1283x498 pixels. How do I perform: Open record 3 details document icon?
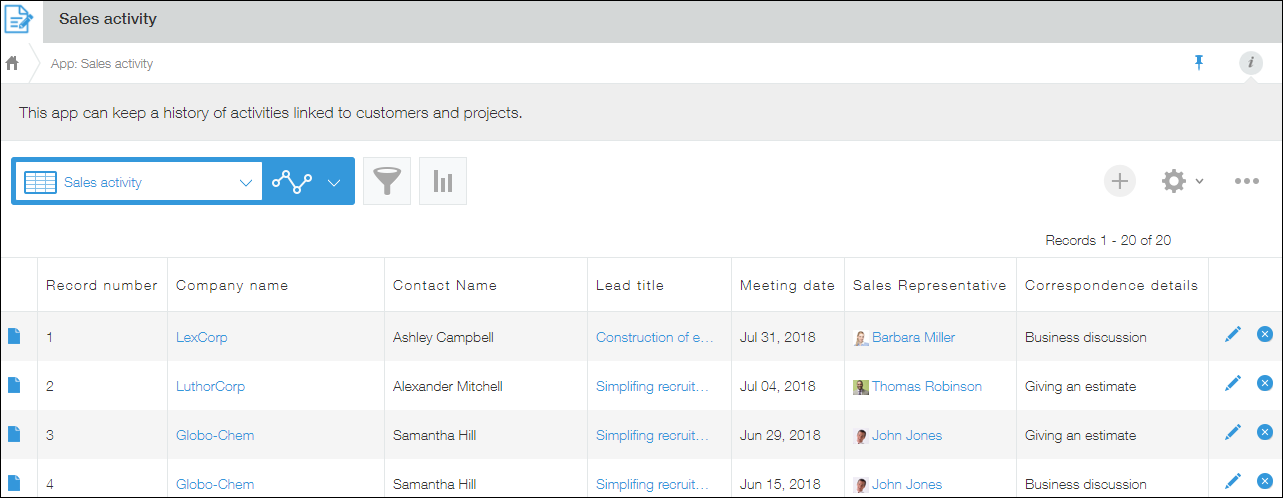pyautogui.click(x=14, y=435)
